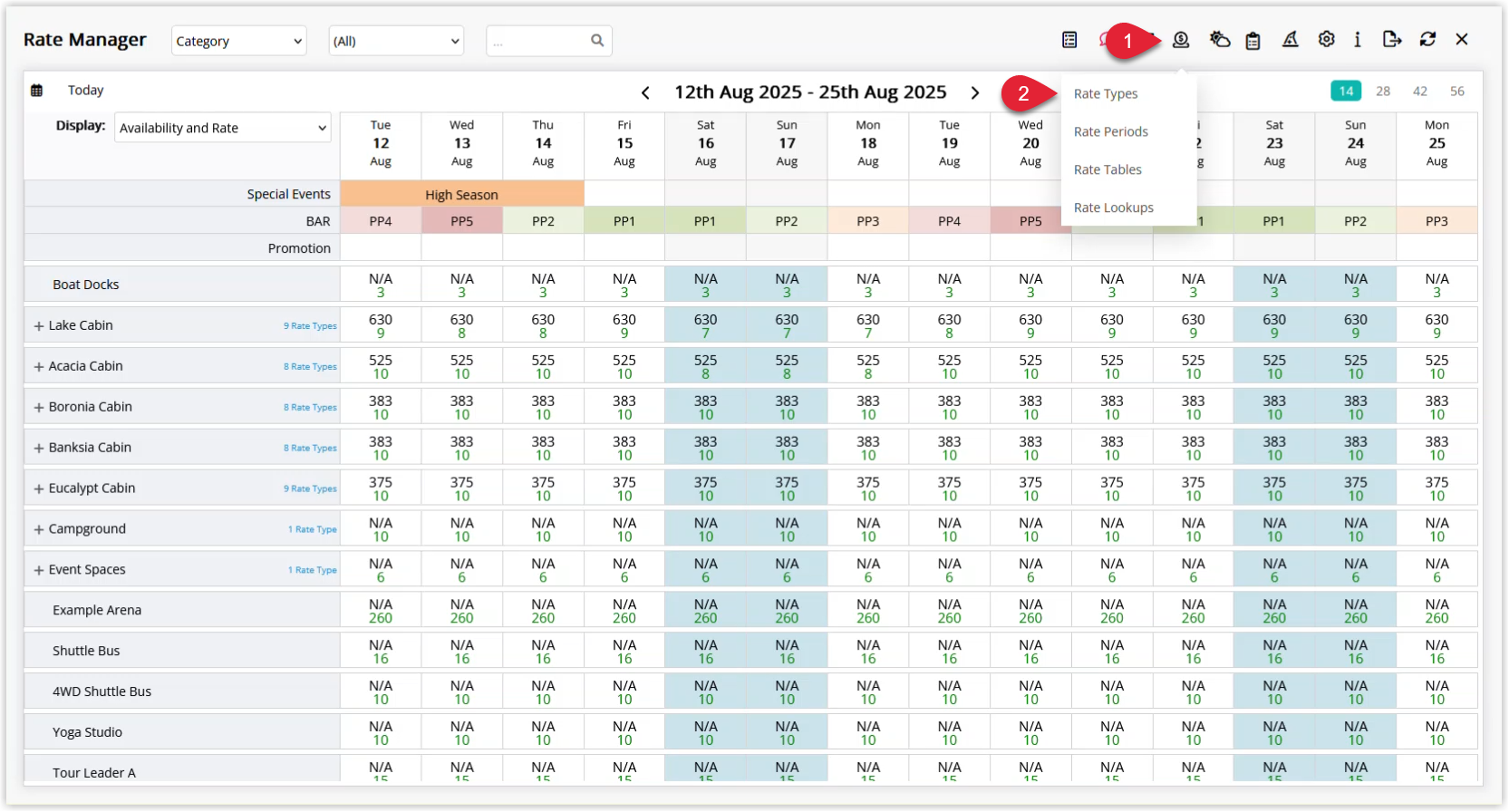Open the rate setup dollar icon
This screenshot has height=812, width=1509.
point(1181,40)
